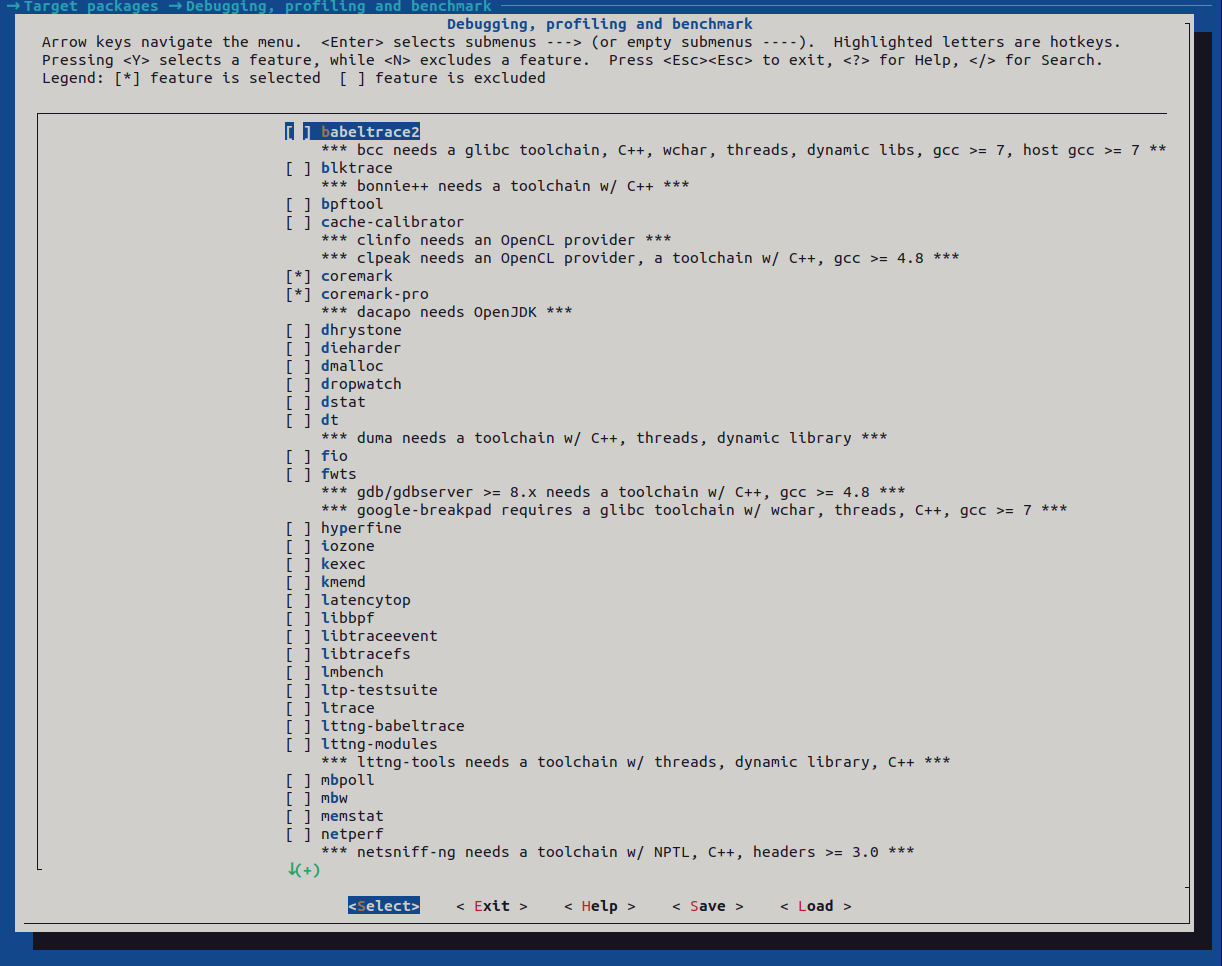Select the dhrystone entry
The height and width of the screenshot is (966, 1222).
coord(343,330)
